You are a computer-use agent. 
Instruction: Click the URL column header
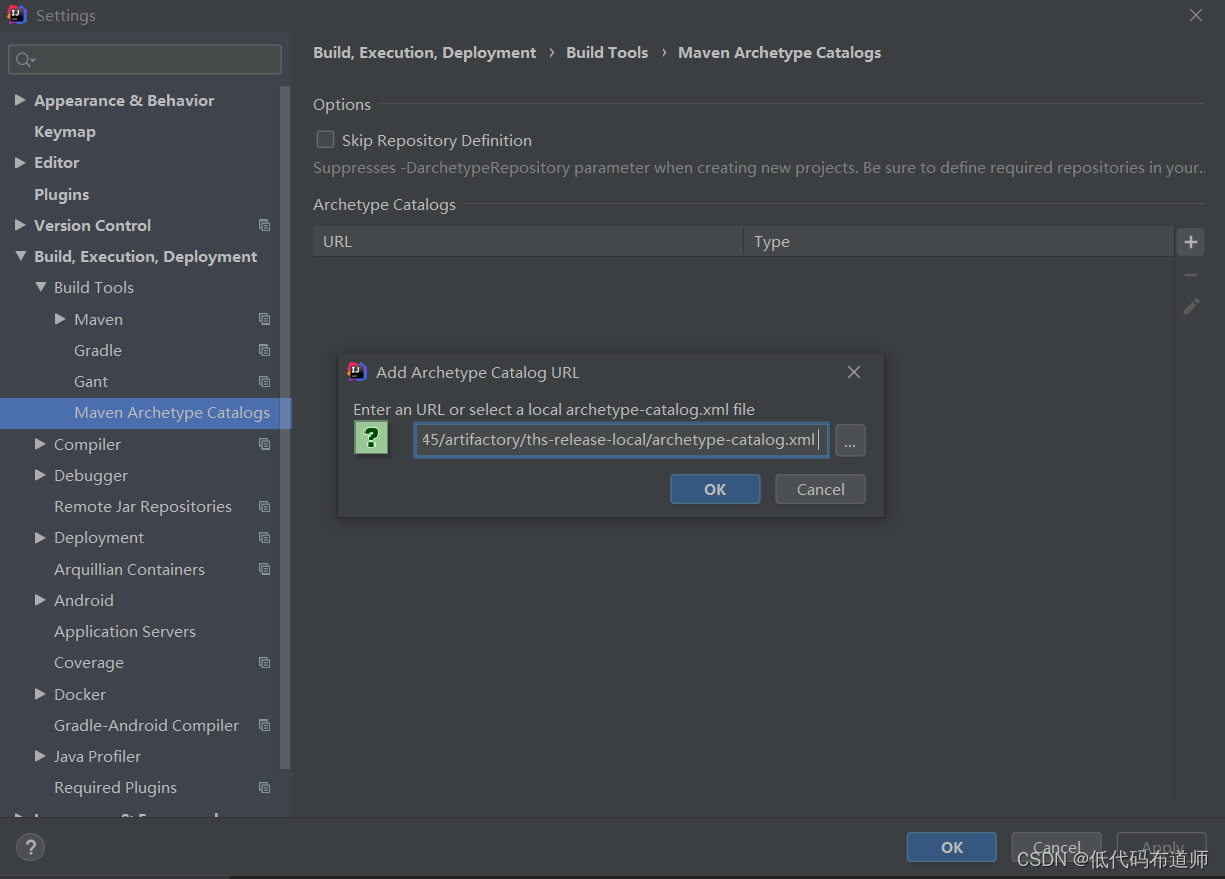click(528, 241)
